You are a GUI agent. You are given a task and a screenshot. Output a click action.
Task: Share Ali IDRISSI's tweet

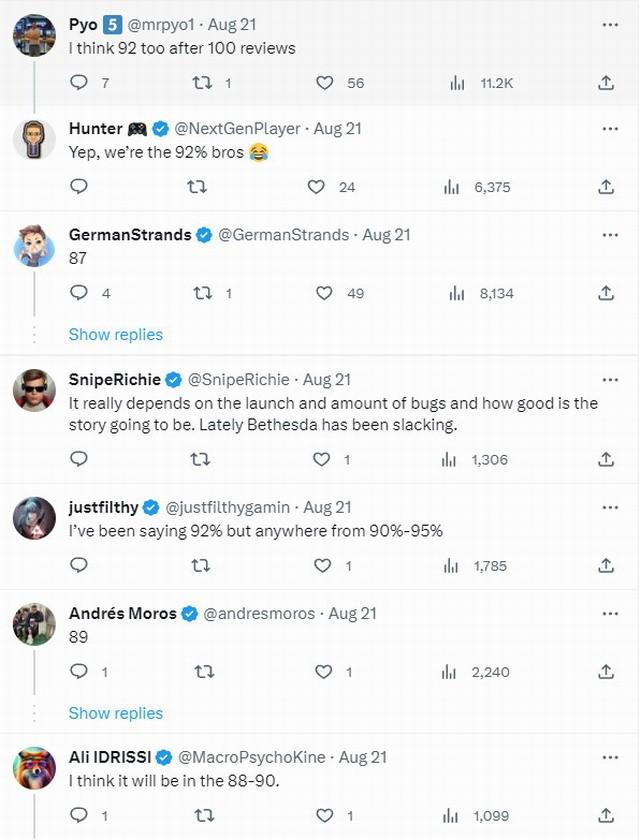tap(606, 815)
